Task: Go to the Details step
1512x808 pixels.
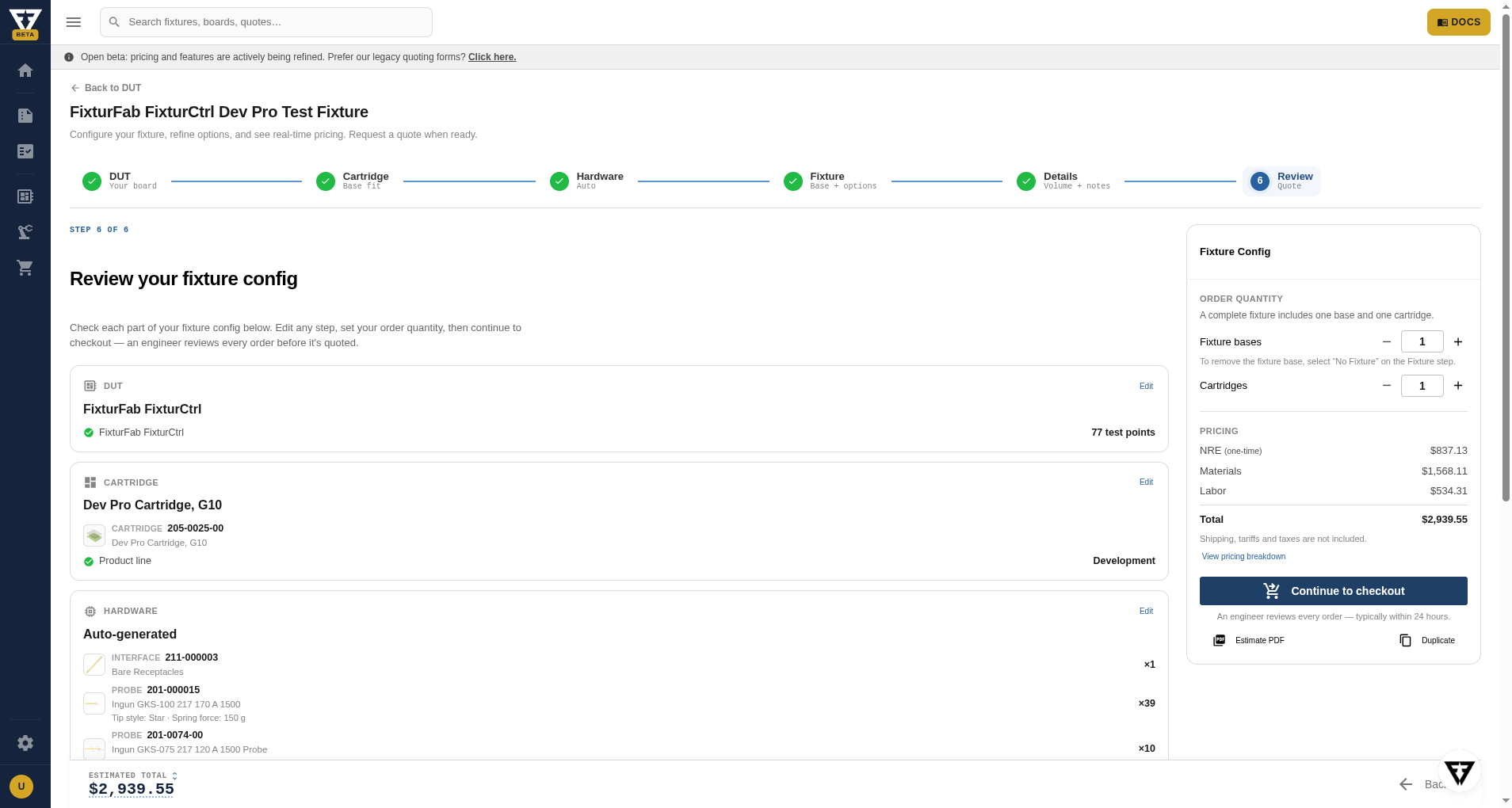Action: (x=1063, y=181)
